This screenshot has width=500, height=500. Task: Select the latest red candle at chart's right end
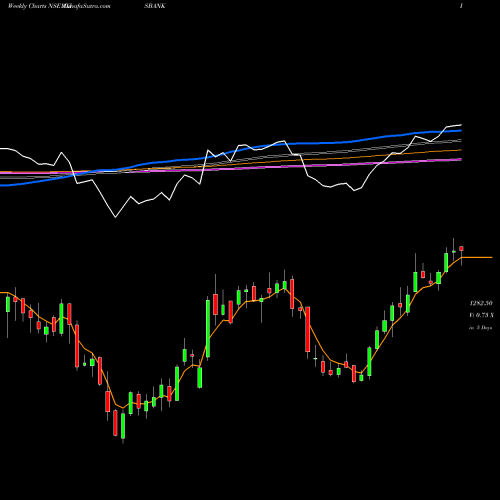coord(462,248)
